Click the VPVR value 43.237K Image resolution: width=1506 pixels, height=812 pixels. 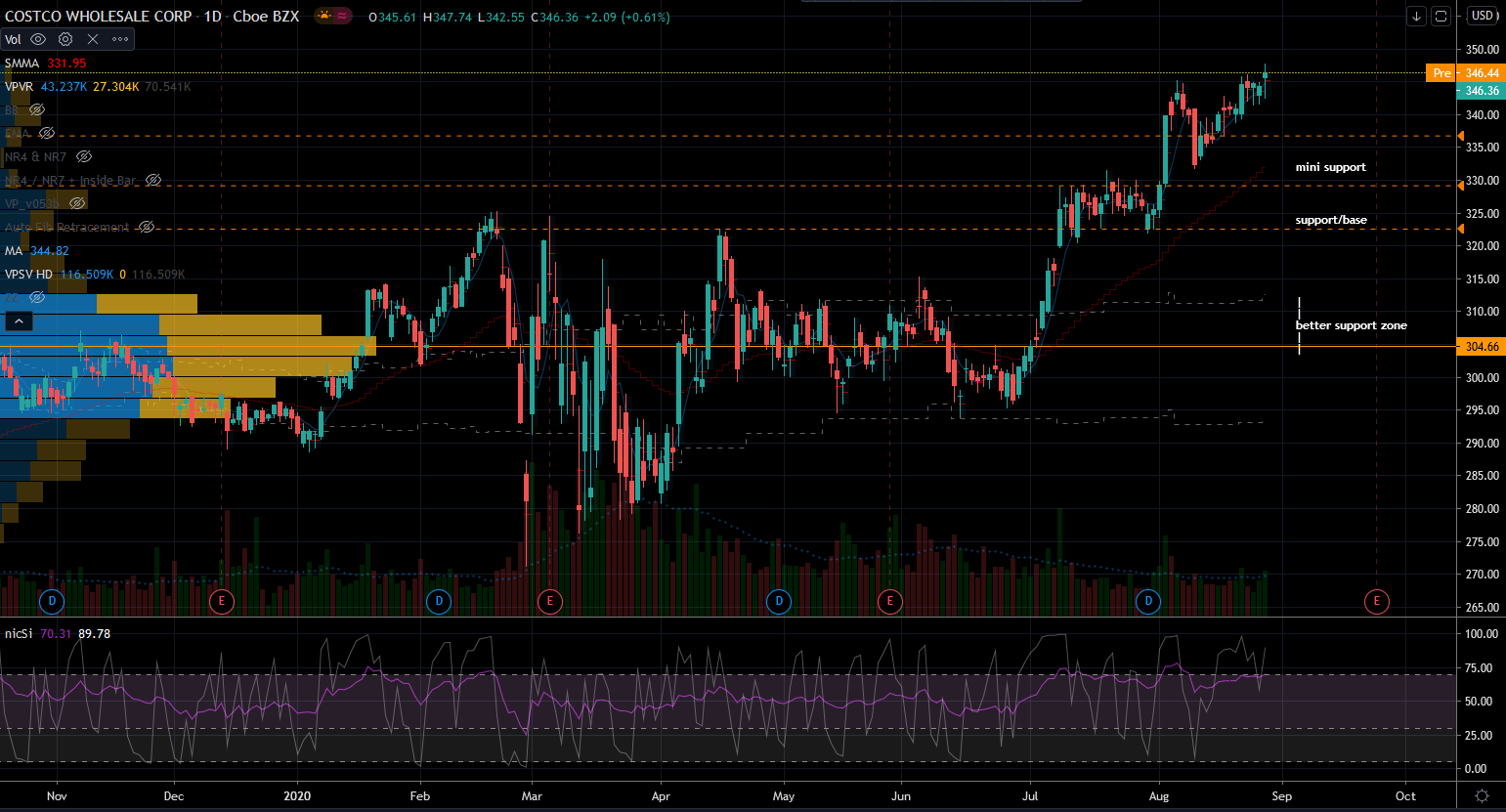click(x=64, y=86)
